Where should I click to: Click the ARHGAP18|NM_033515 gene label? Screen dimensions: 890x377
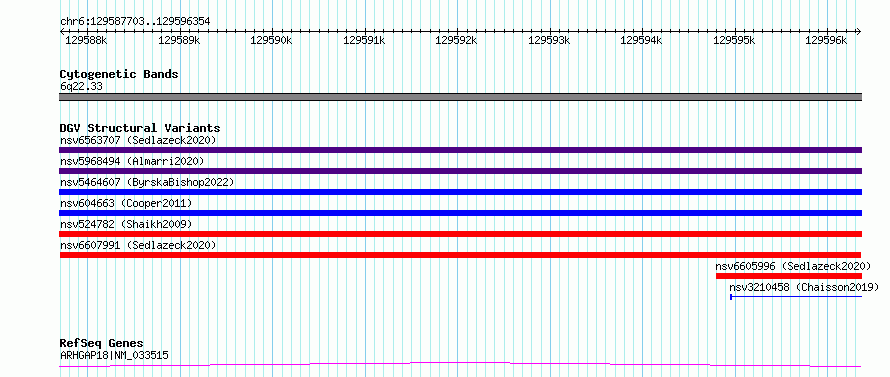114,356
